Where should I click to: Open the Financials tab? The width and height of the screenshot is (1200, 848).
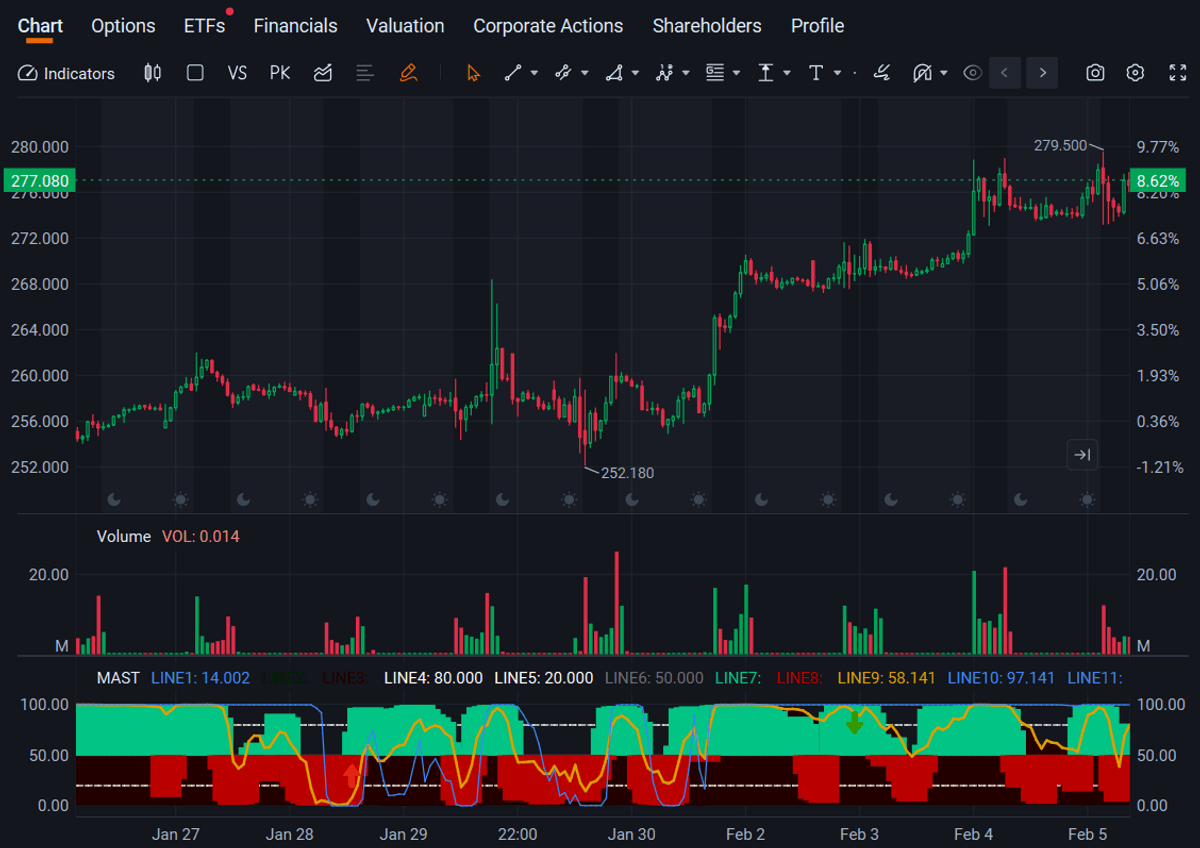pos(296,26)
